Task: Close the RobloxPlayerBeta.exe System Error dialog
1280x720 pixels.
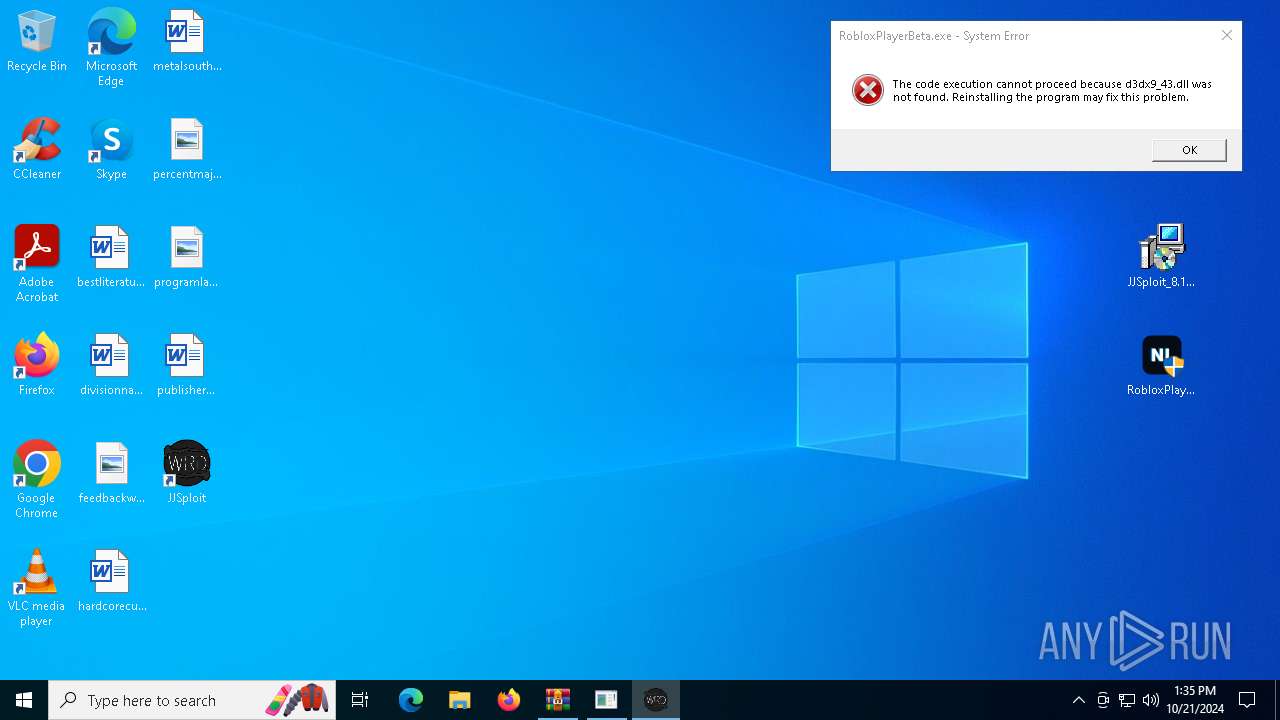Action: click(x=1227, y=35)
